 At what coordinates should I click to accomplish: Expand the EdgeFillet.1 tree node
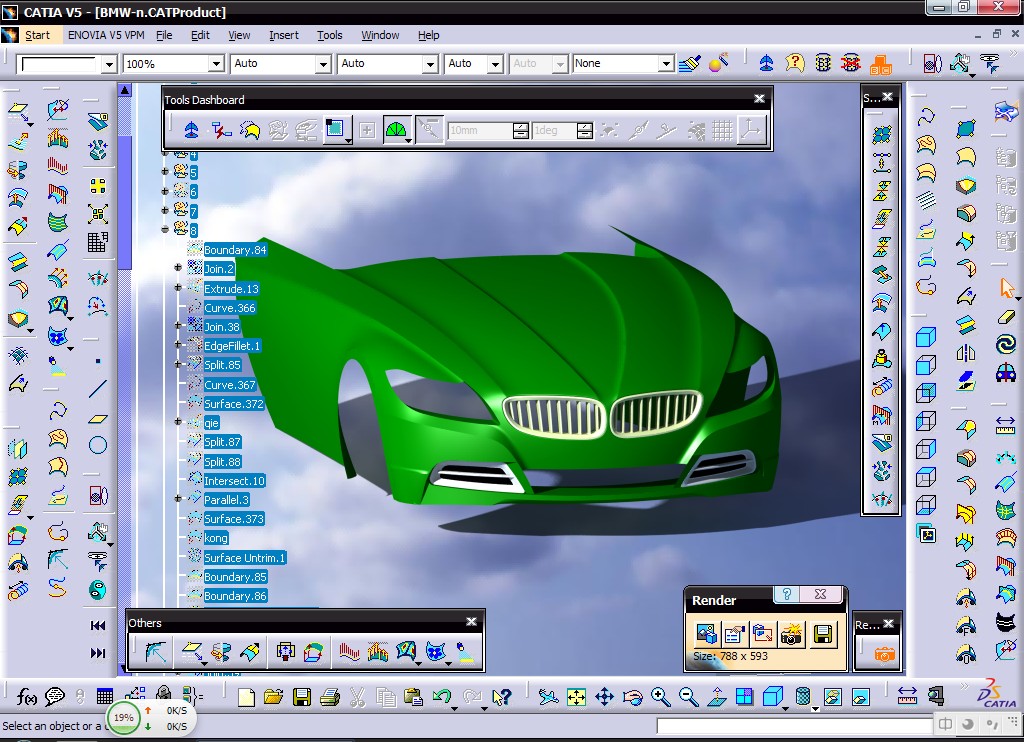pyautogui.click(x=178, y=344)
